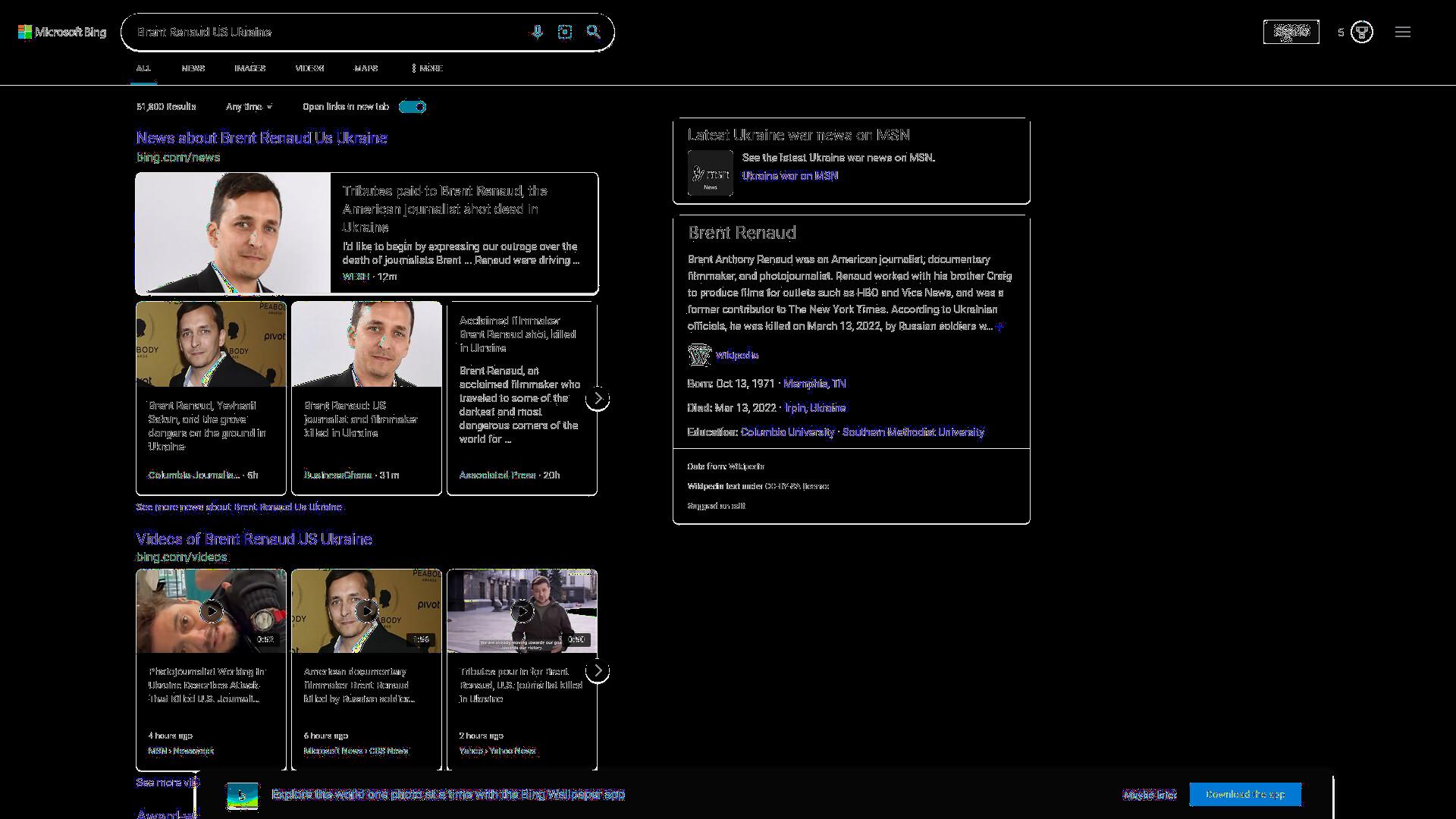Open the Any time filter dropdown
This screenshot has width=1456, height=819.
pos(249,107)
